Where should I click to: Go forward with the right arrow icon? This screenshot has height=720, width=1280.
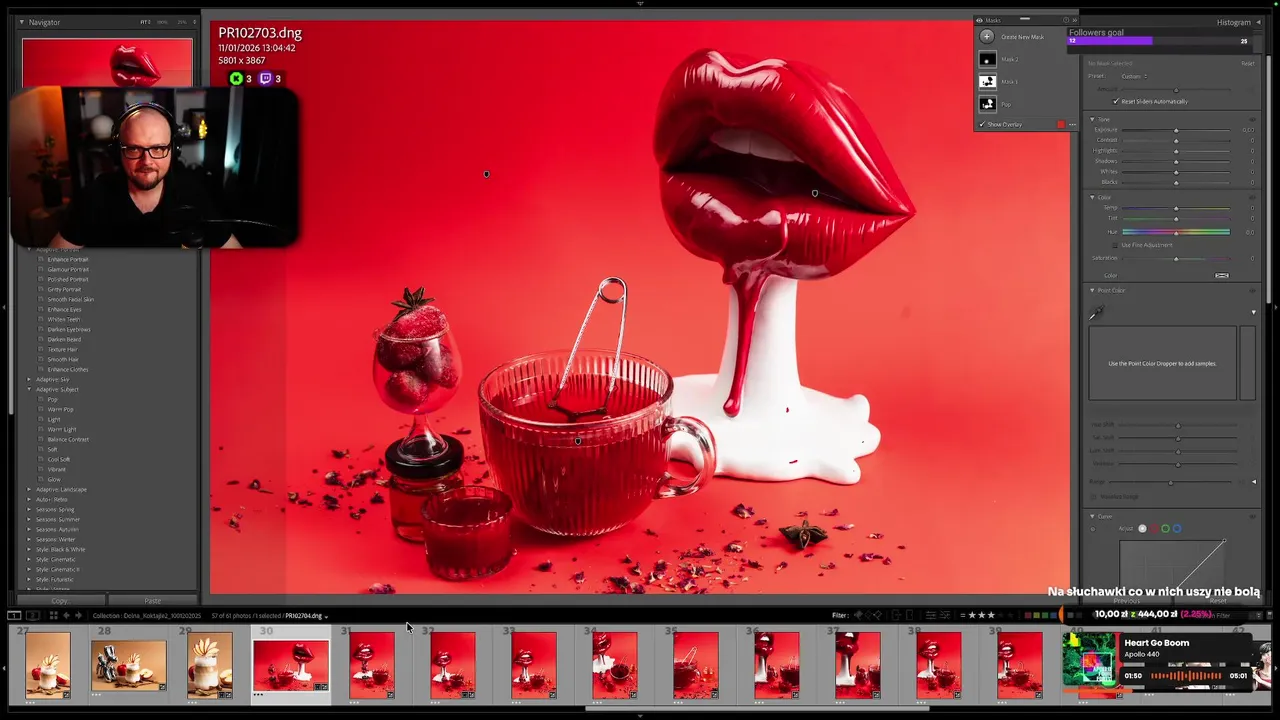(78, 615)
